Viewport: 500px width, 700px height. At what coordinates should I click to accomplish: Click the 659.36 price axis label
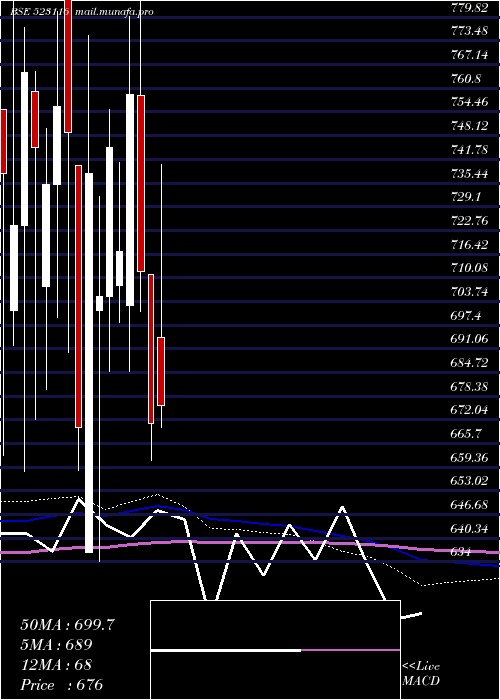pyautogui.click(x=469, y=458)
